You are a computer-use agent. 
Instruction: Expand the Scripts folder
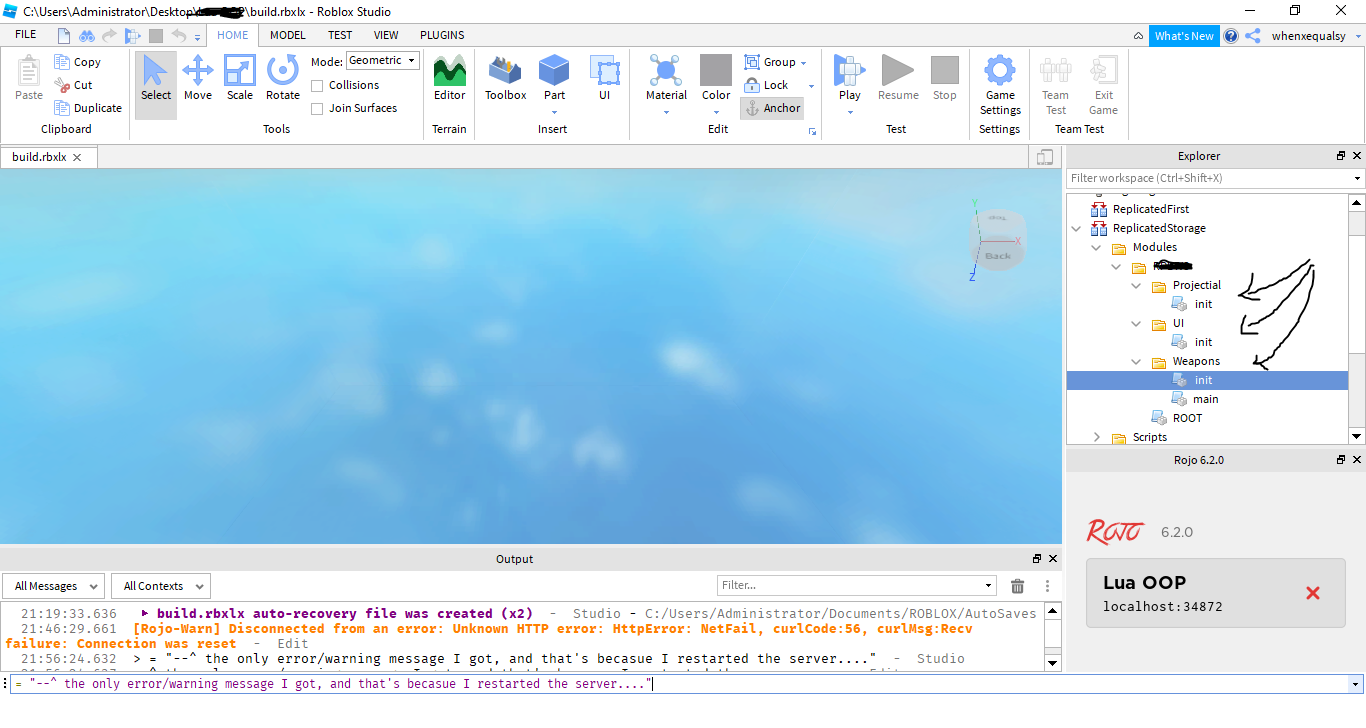pos(1096,437)
